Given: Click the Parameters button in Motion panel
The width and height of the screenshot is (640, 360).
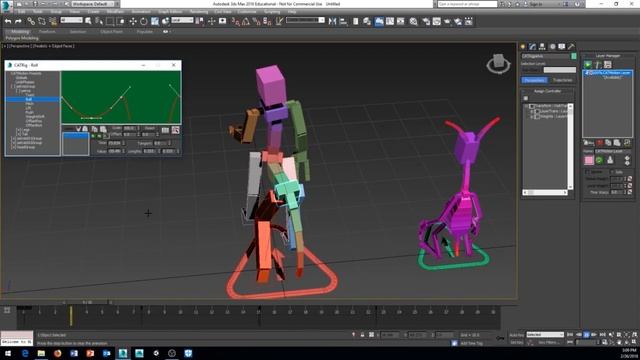Looking at the screenshot, I should pos(534,80).
